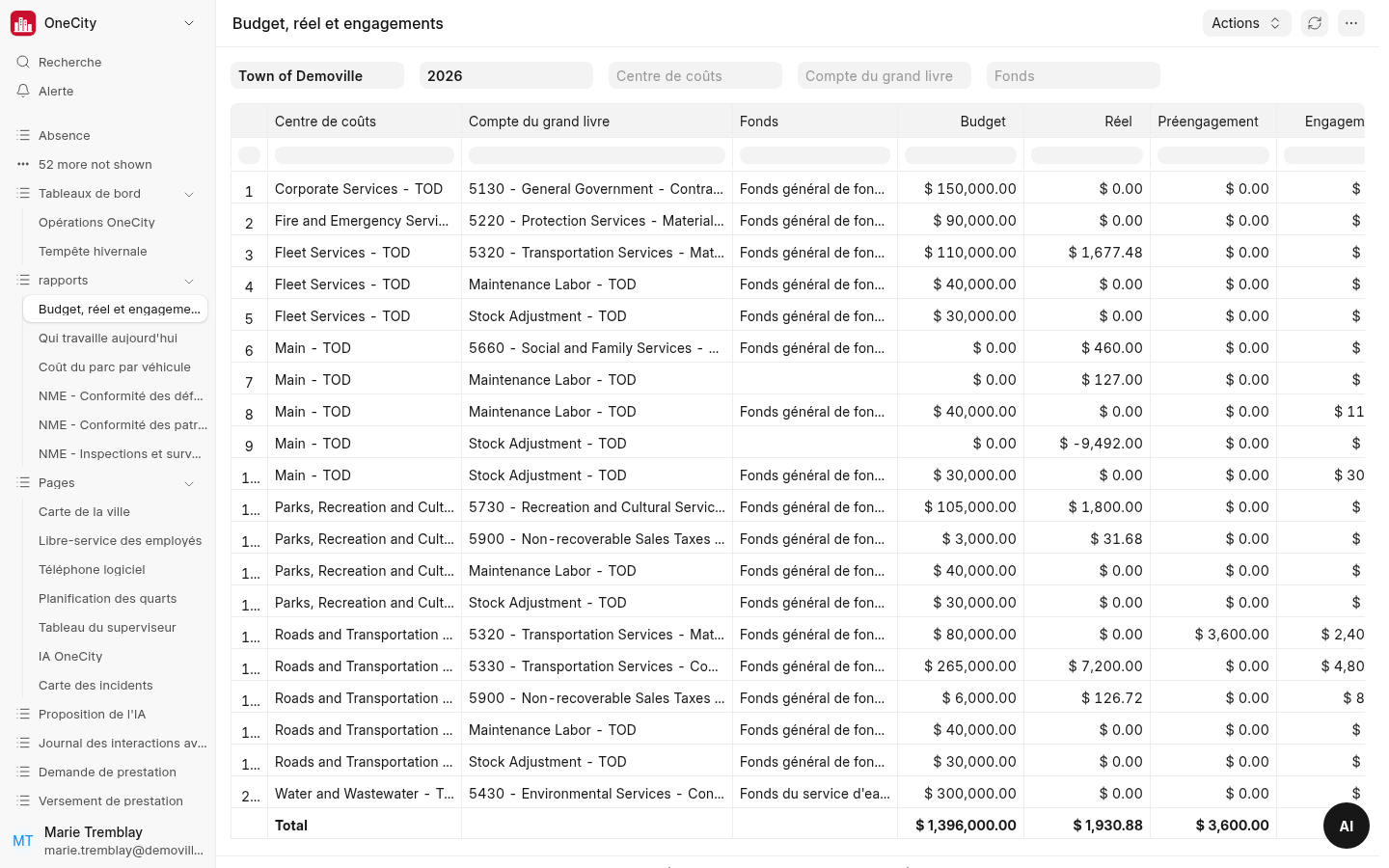Click the ellipsis icon for 52 more not shown
Image resolution: width=1389 pixels, height=868 pixels.
(23, 164)
